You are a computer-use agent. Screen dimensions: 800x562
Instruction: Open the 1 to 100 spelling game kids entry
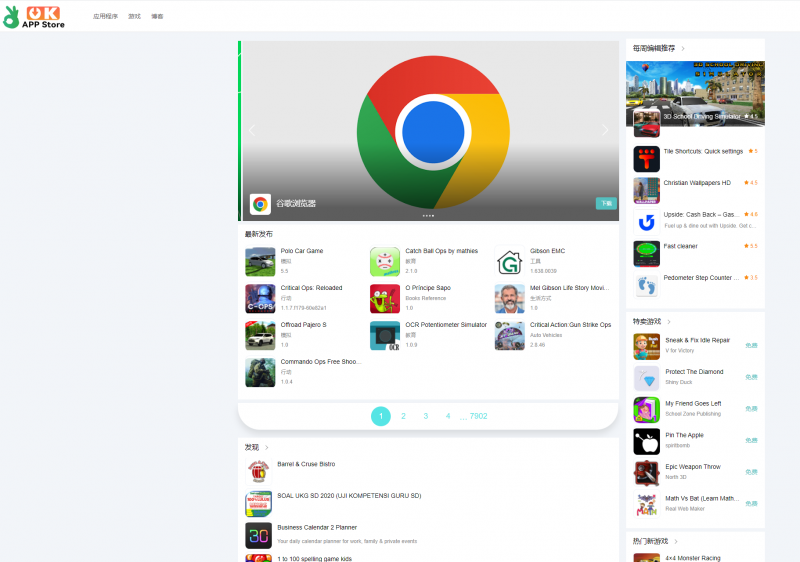[x=314, y=558]
